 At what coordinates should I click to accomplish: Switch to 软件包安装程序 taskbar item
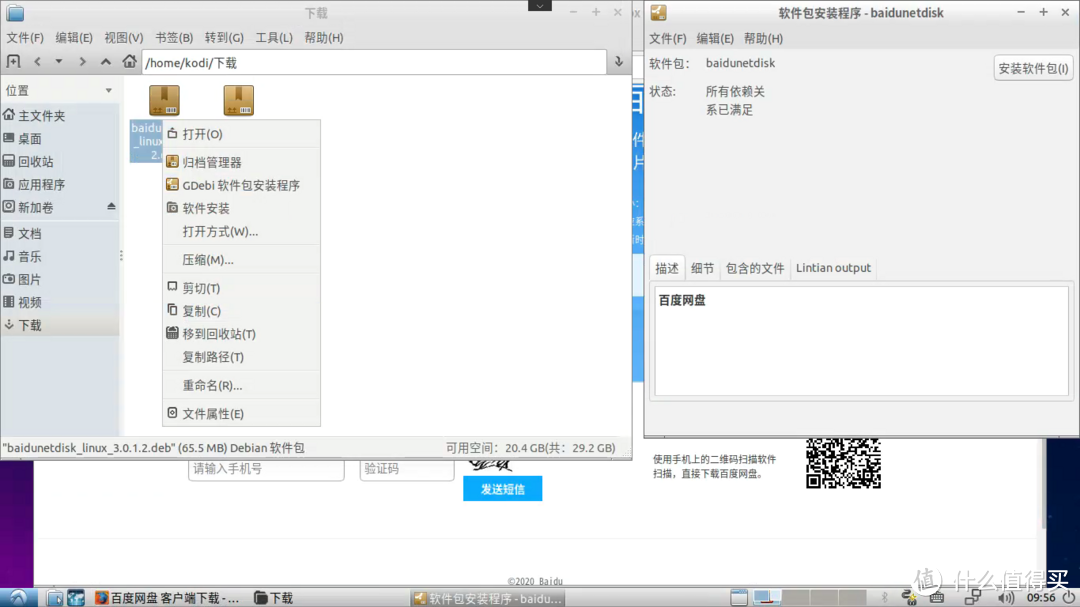(x=488, y=598)
